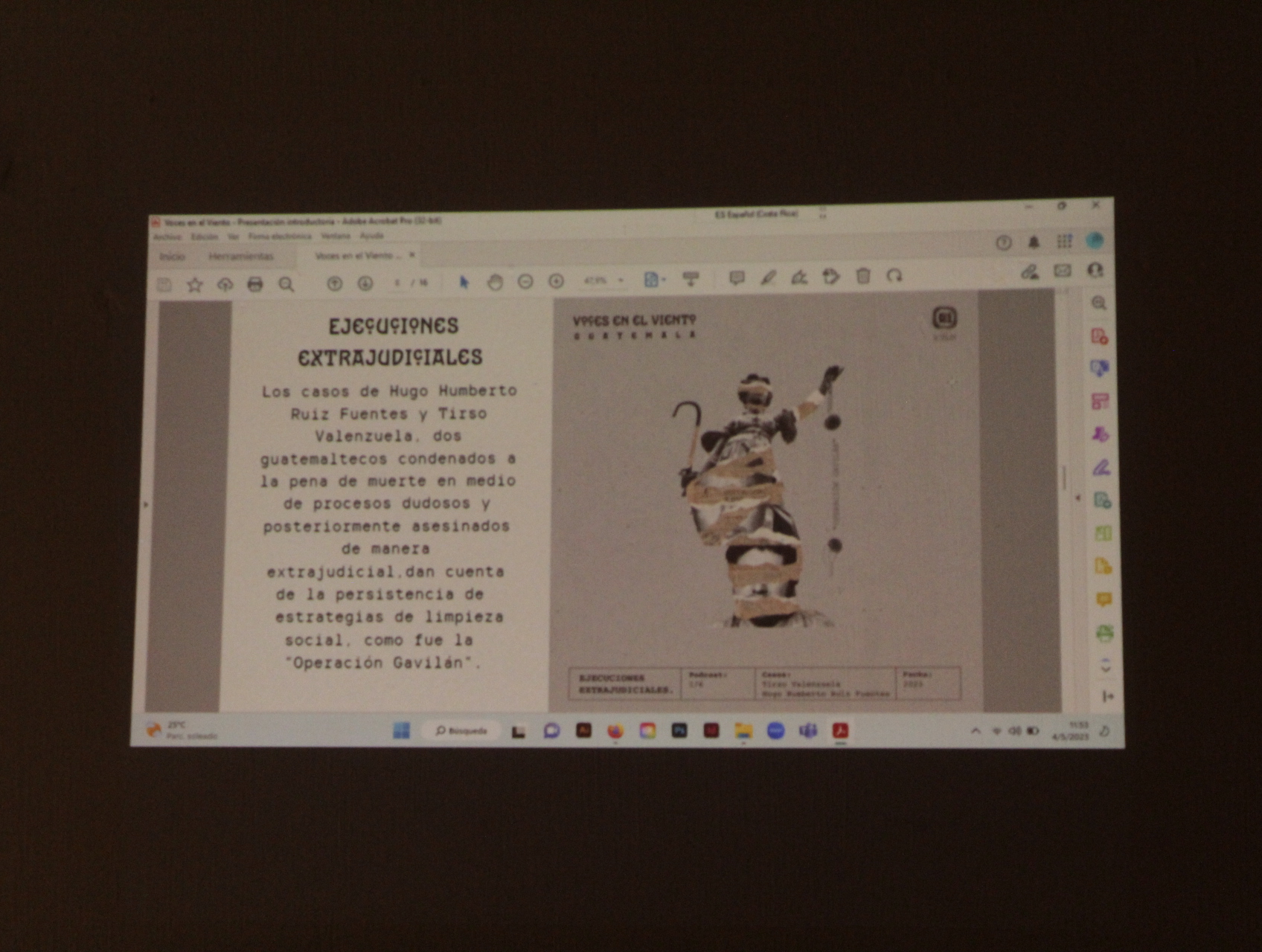Viewport: 1262px width, 952px height.
Task: Click the stamp tag tool icon
Action: tap(831, 277)
